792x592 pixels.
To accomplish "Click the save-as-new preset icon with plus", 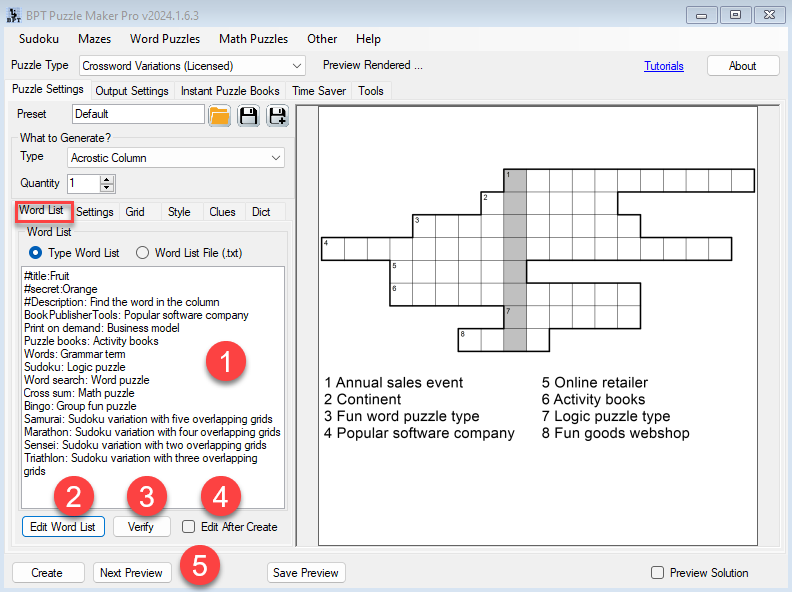I will [x=277, y=115].
